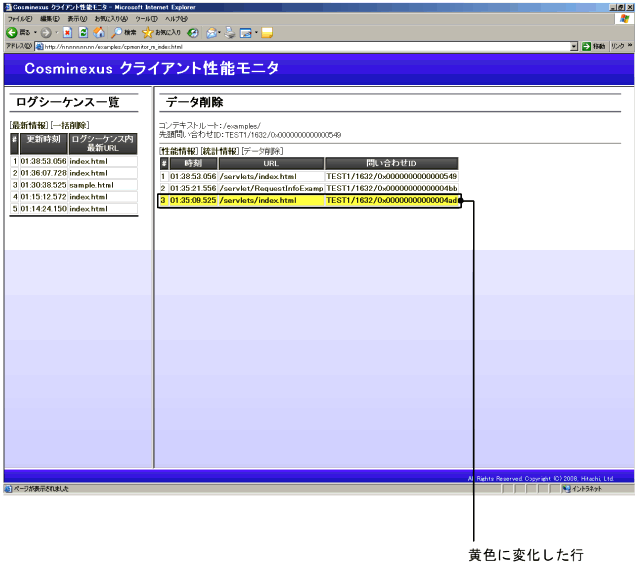The image size is (637, 569).
Task: Click the Edit page icon
Action: (246, 33)
